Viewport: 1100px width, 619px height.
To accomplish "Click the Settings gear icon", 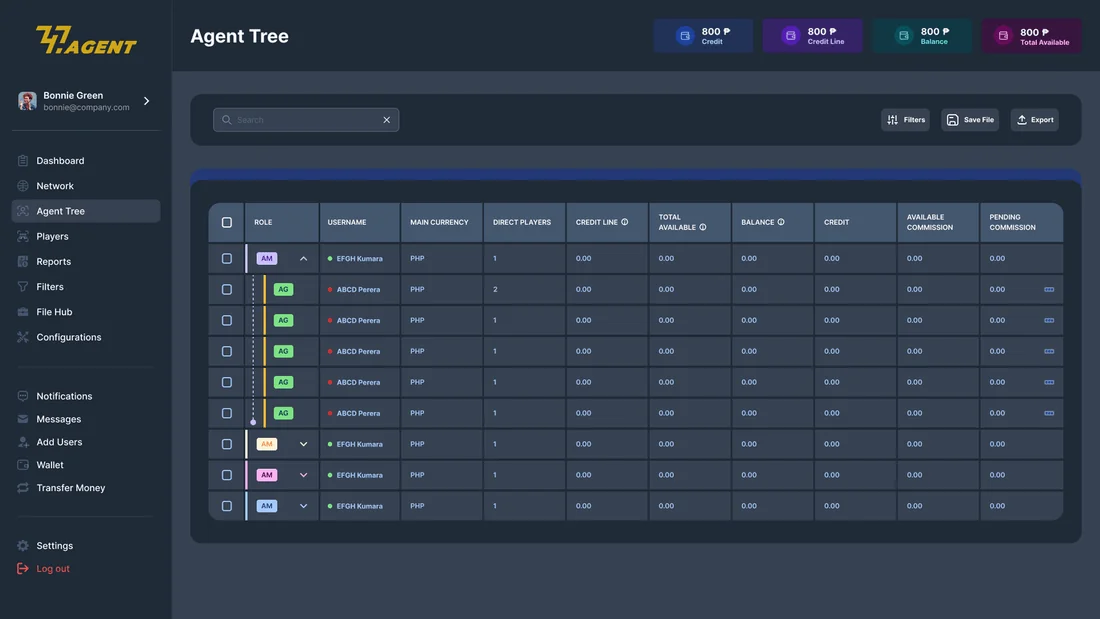I will (22, 546).
